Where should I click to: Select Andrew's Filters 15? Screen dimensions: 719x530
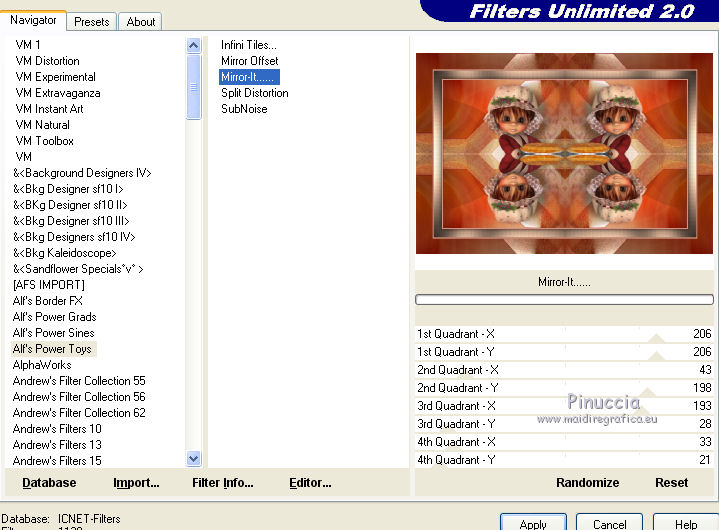tap(57, 461)
